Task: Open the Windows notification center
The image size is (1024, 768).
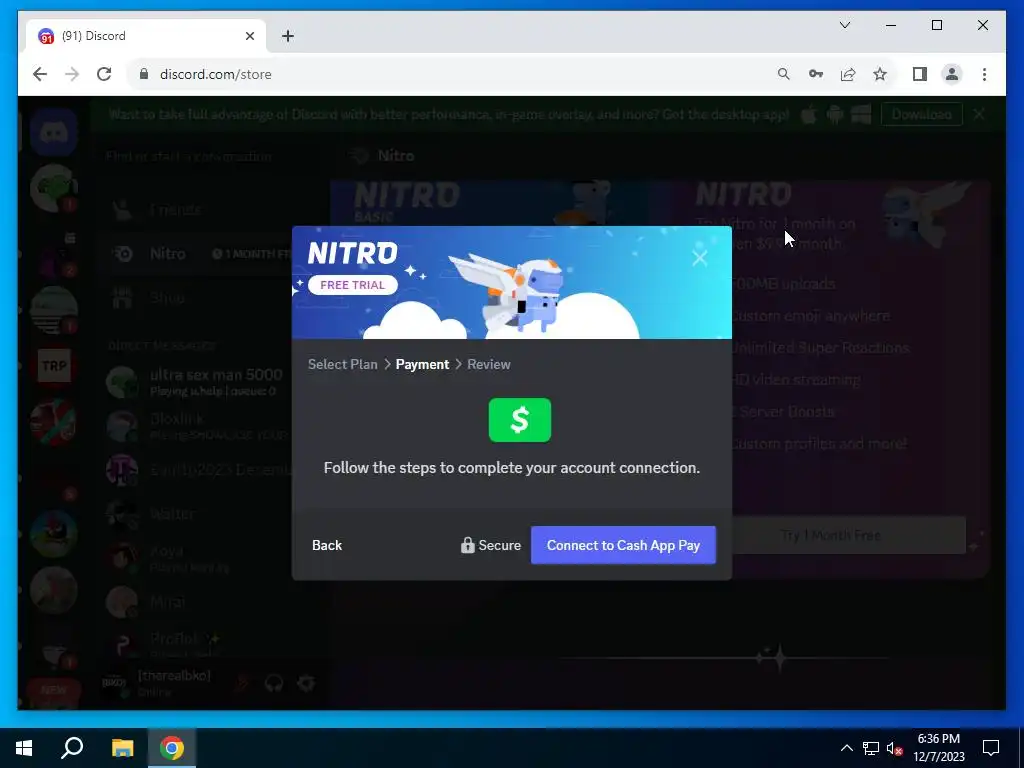Action: tap(991, 748)
